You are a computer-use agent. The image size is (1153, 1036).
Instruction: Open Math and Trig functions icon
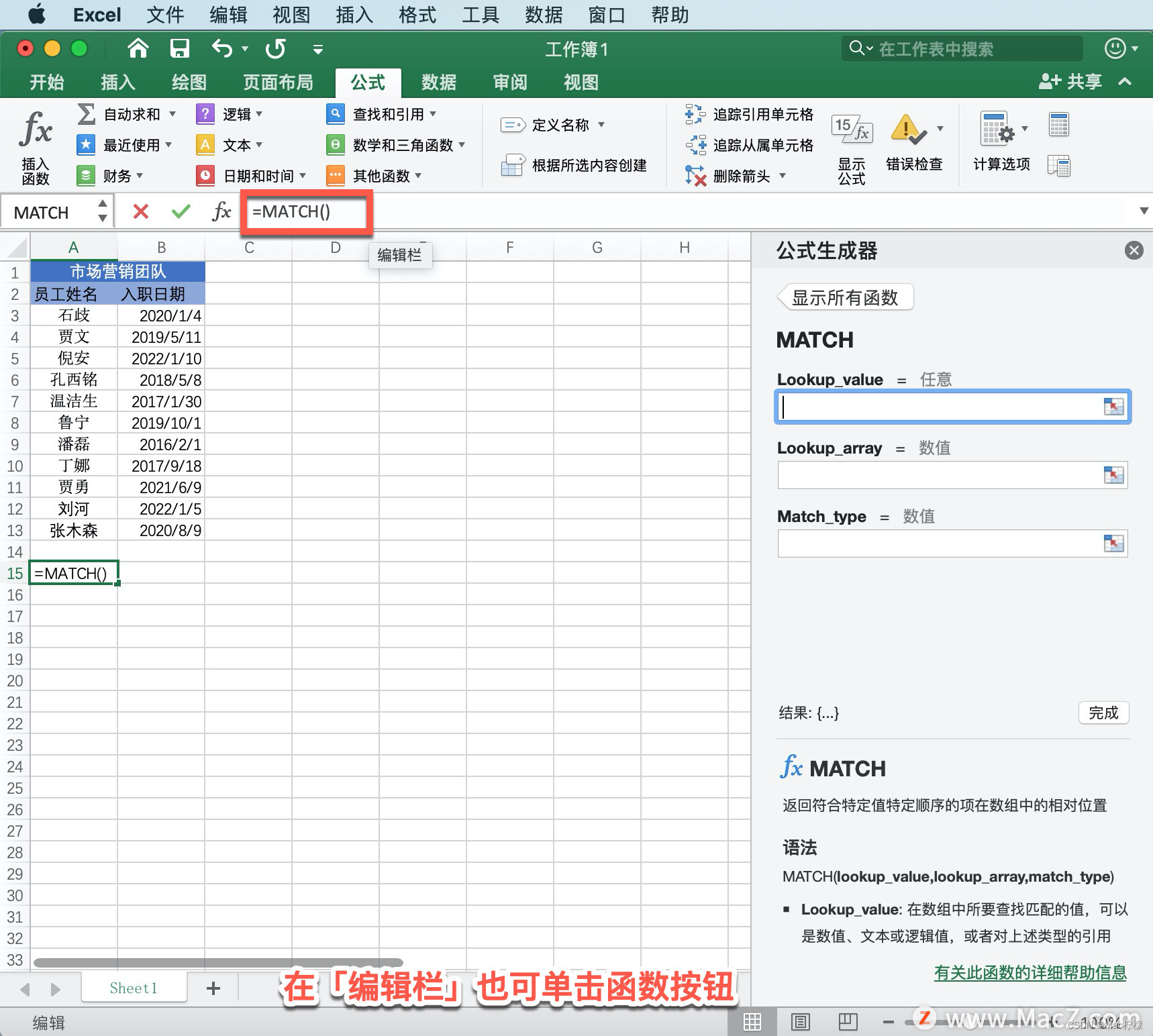[336, 144]
